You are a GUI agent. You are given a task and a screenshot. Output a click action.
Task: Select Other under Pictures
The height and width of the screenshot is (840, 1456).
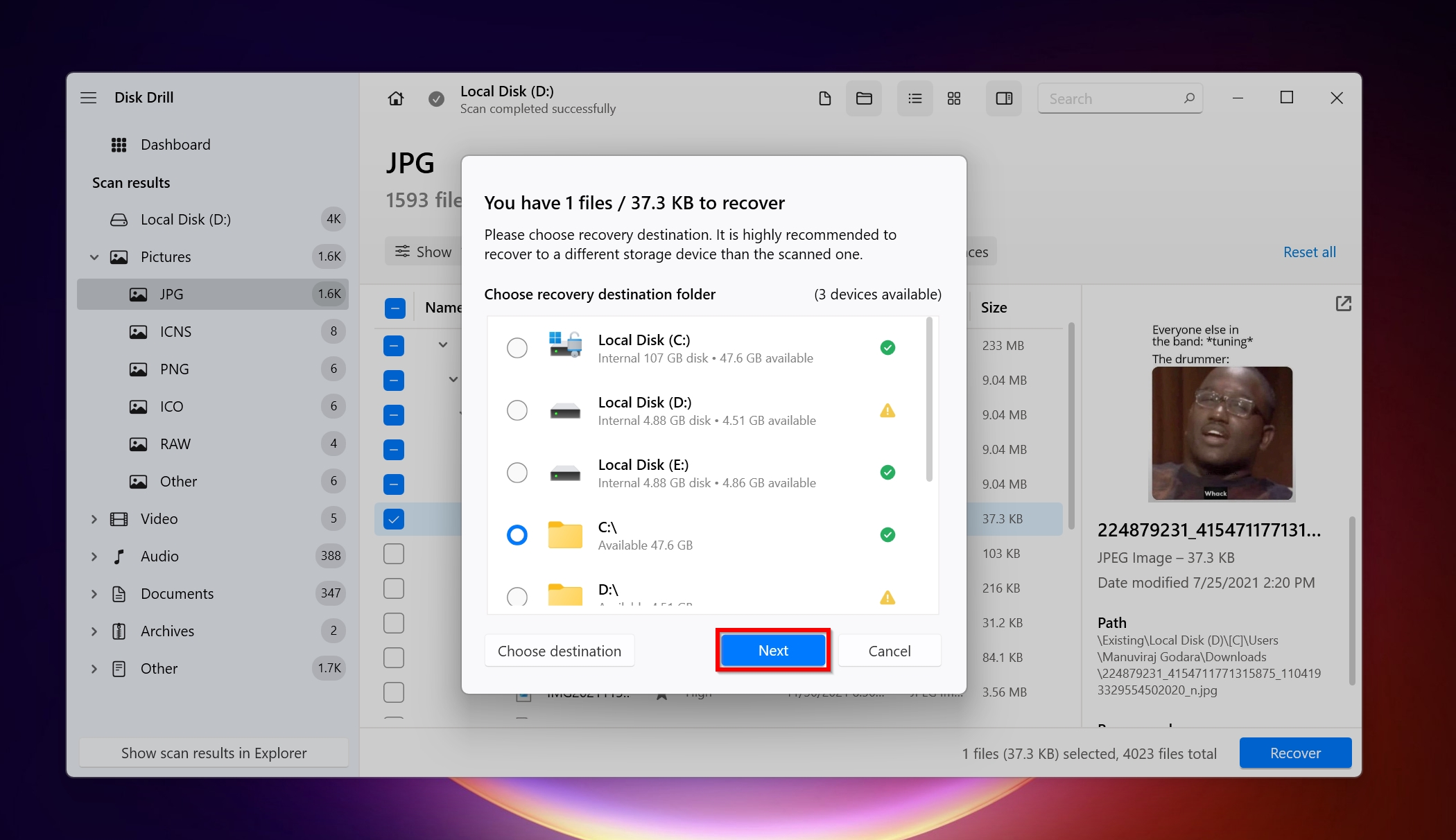tap(213, 482)
